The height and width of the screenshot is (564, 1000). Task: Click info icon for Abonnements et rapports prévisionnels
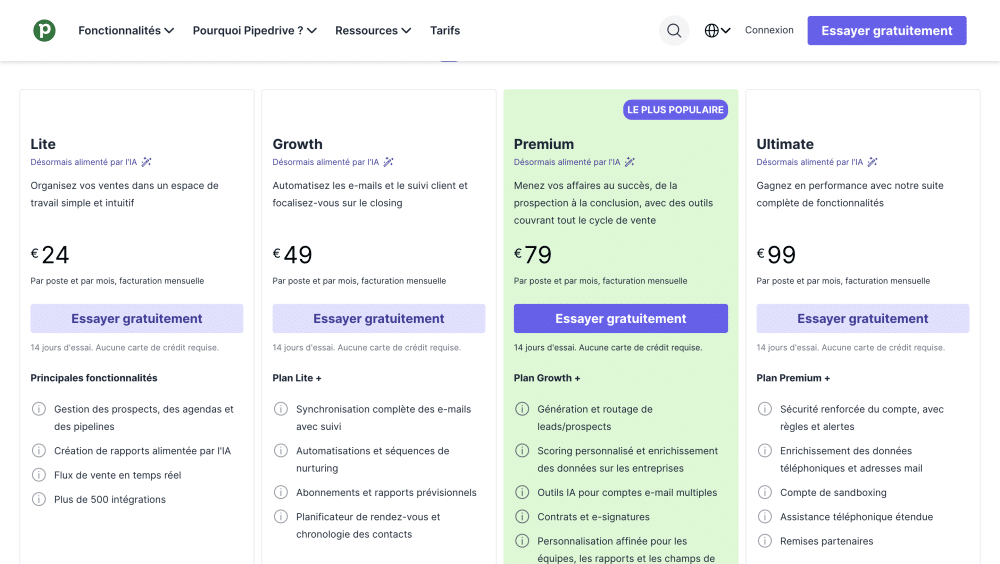click(281, 492)
